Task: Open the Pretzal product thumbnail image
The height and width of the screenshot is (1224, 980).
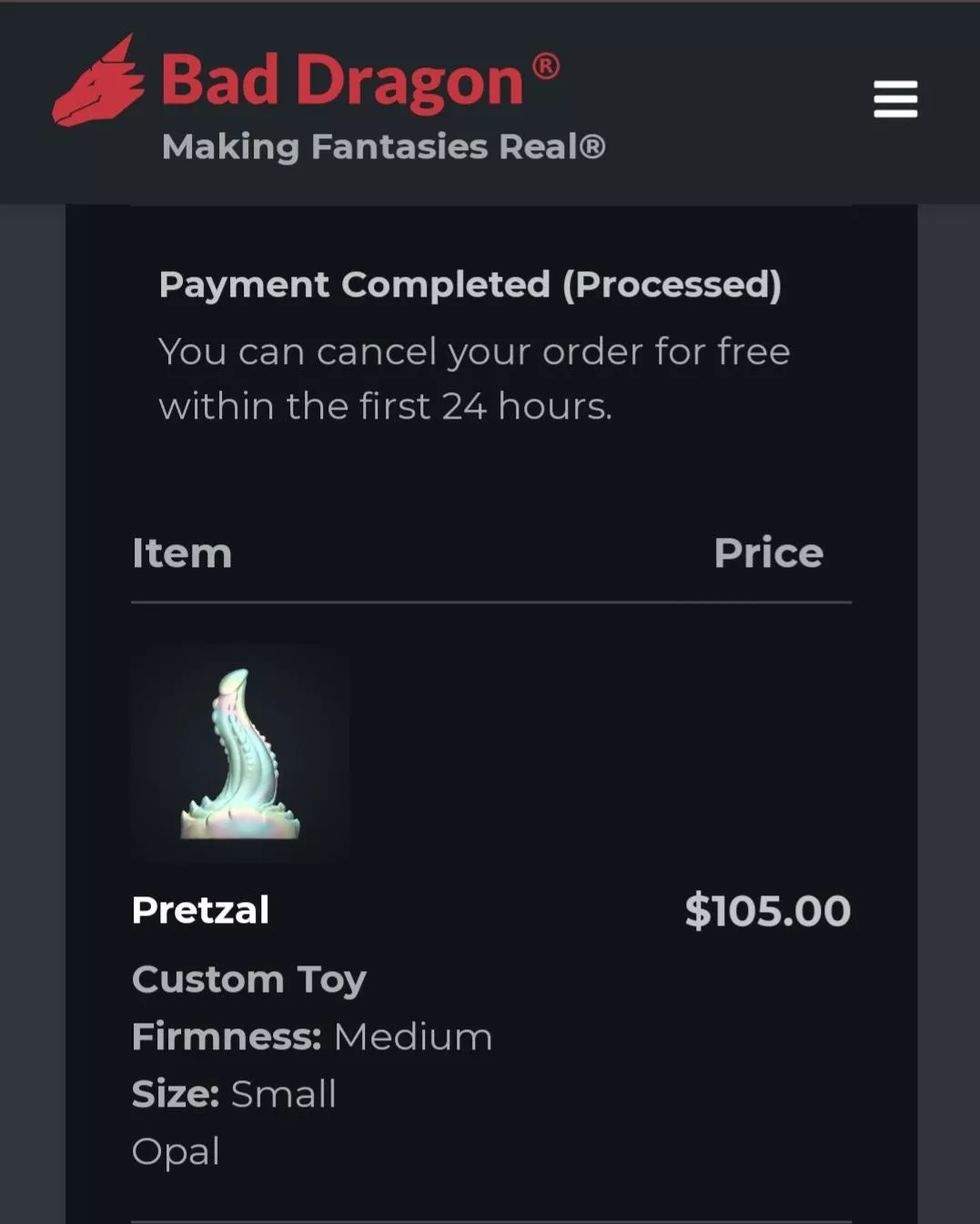Action: tap(240, 754)
